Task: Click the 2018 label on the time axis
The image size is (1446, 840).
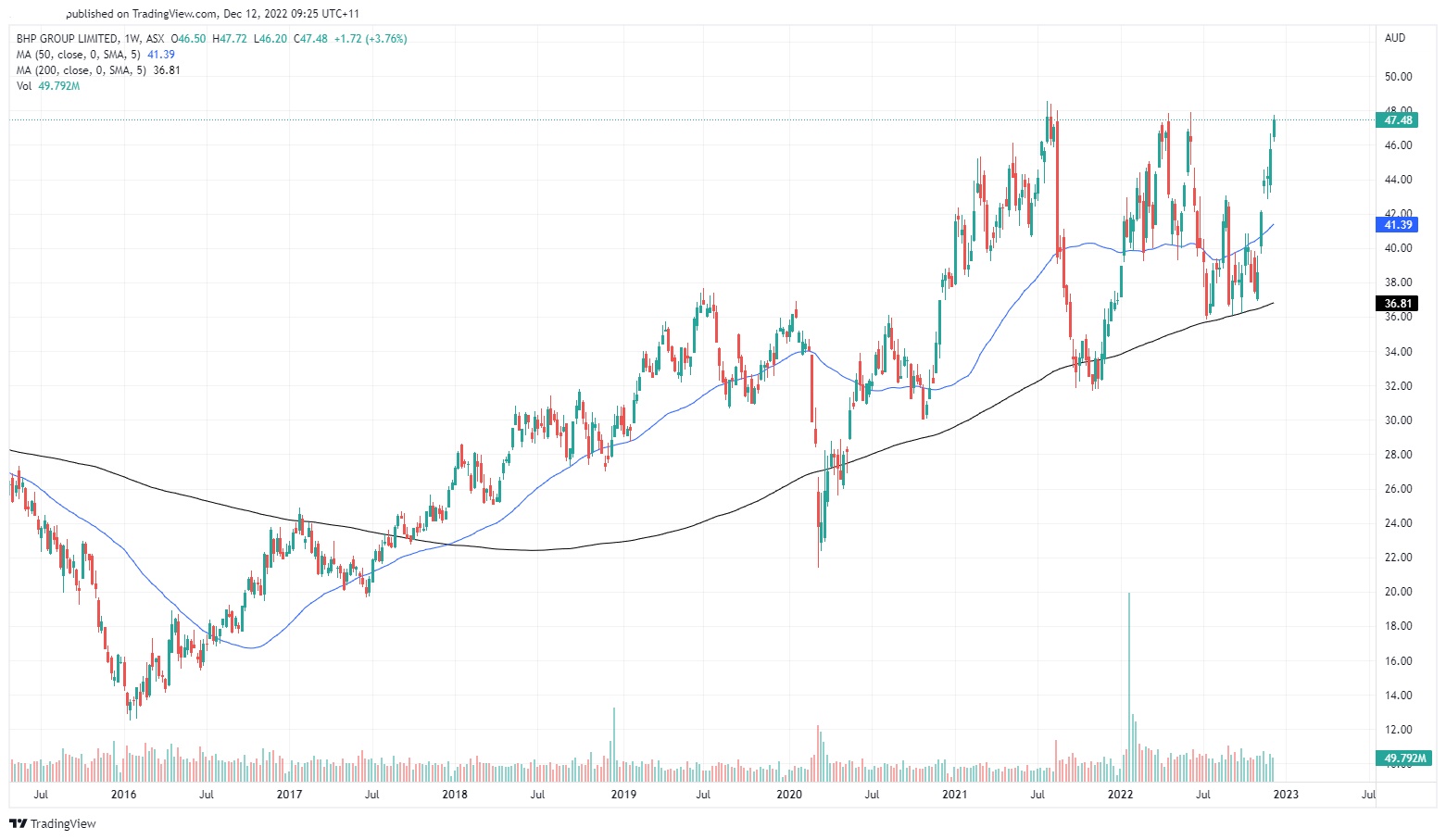Action: (x=455, y=795)
